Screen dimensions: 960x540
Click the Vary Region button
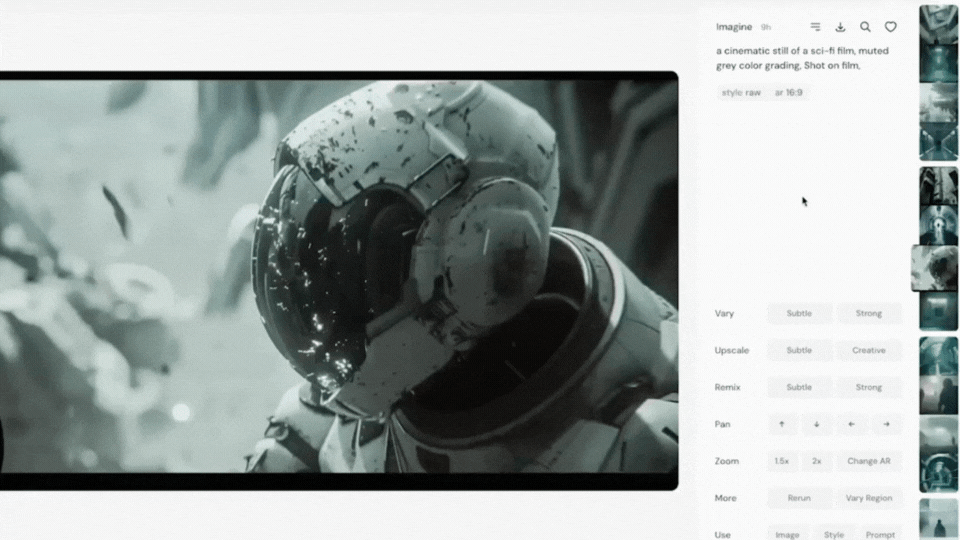869,498
